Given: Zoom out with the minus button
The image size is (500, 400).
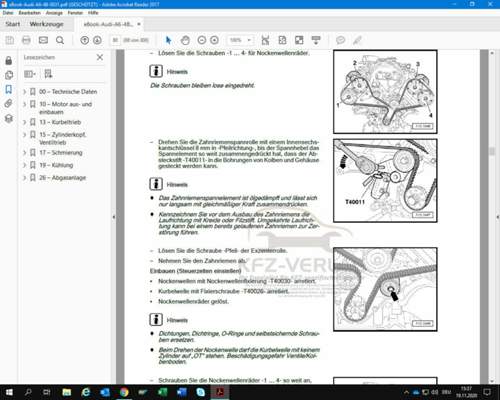Looking at the screenshot, I should coord(202,40).
